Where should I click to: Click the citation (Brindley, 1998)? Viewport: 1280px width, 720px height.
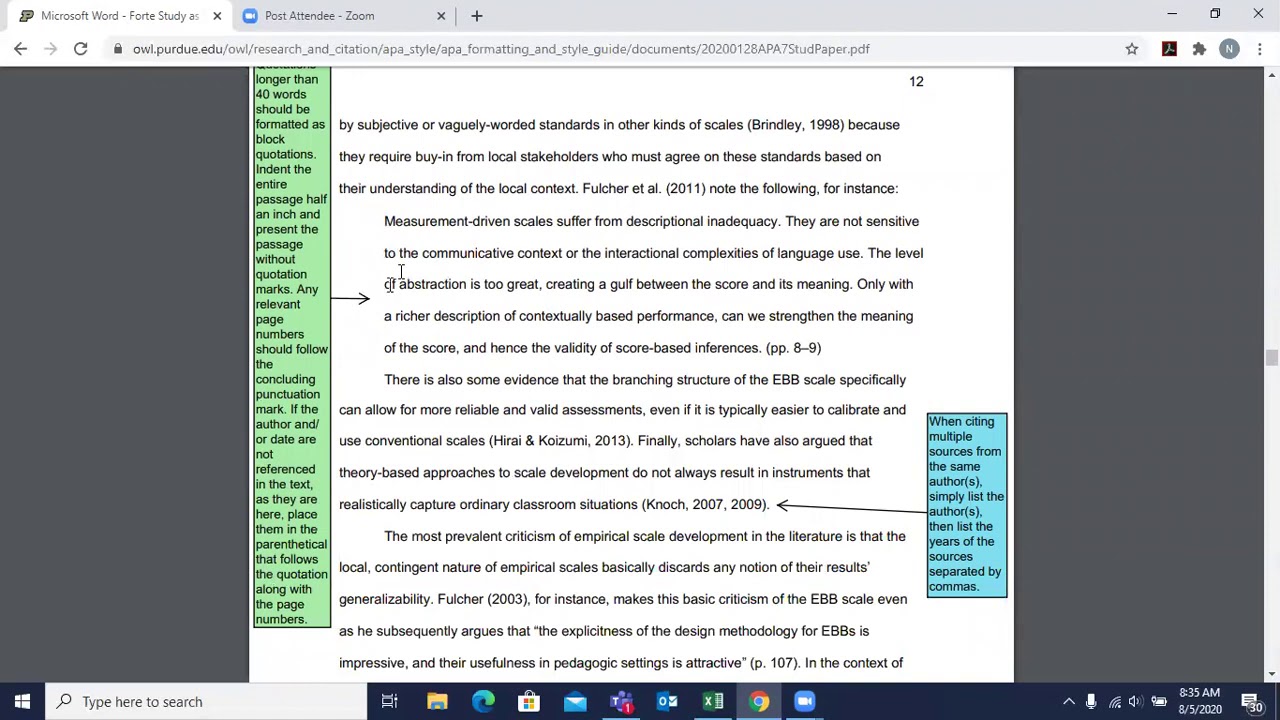(796, 124)
